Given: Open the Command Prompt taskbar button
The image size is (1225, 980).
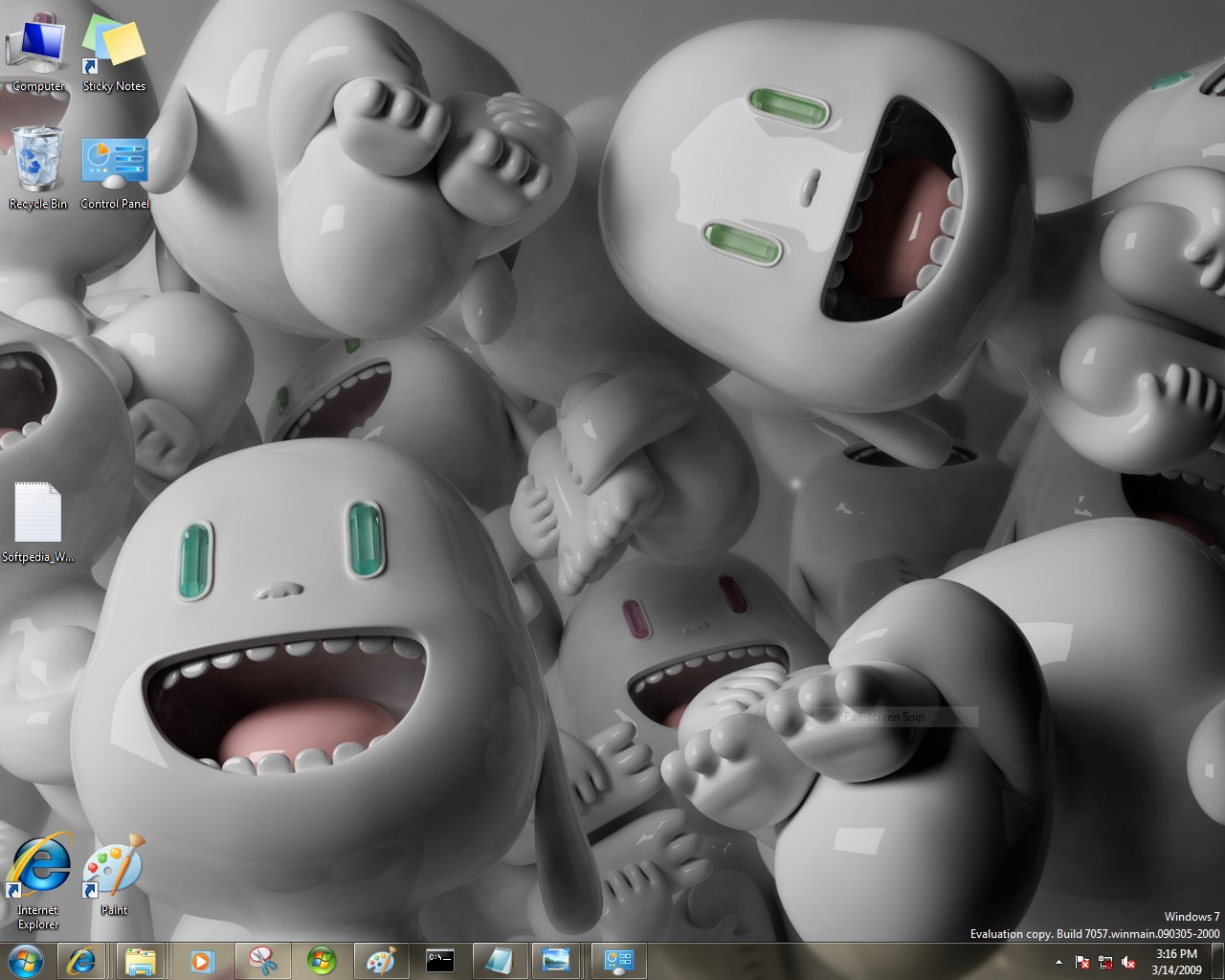Looking at the screenshot, I should tap(440, 960).
